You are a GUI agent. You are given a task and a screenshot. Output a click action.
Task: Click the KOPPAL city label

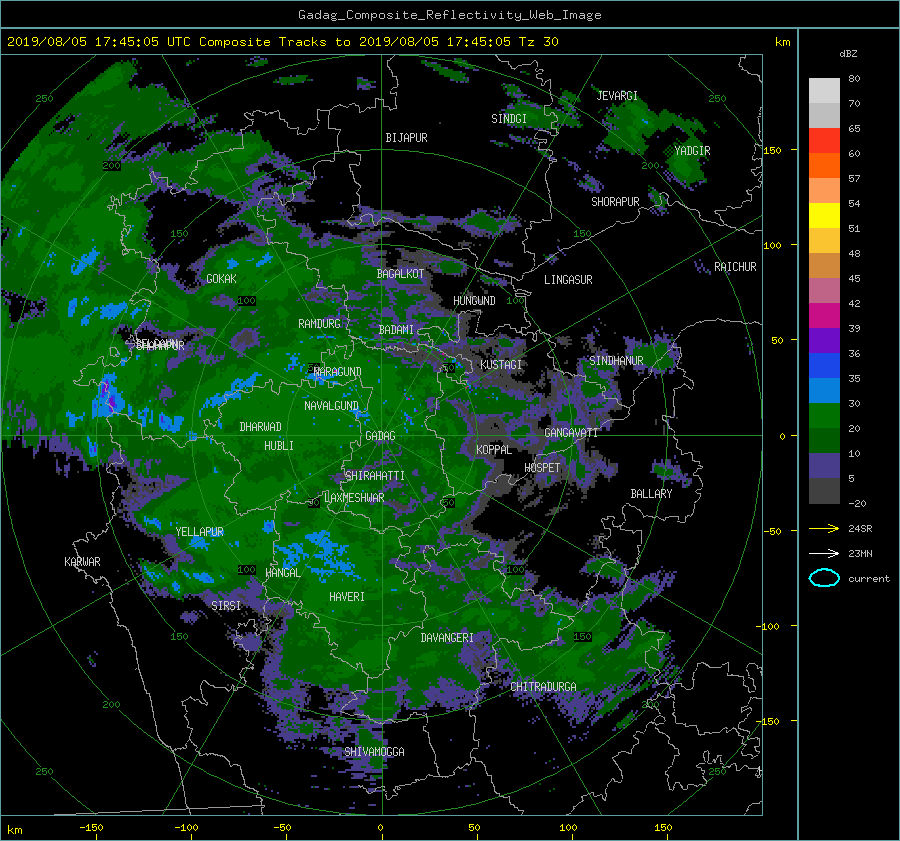(x=494, y=450)
